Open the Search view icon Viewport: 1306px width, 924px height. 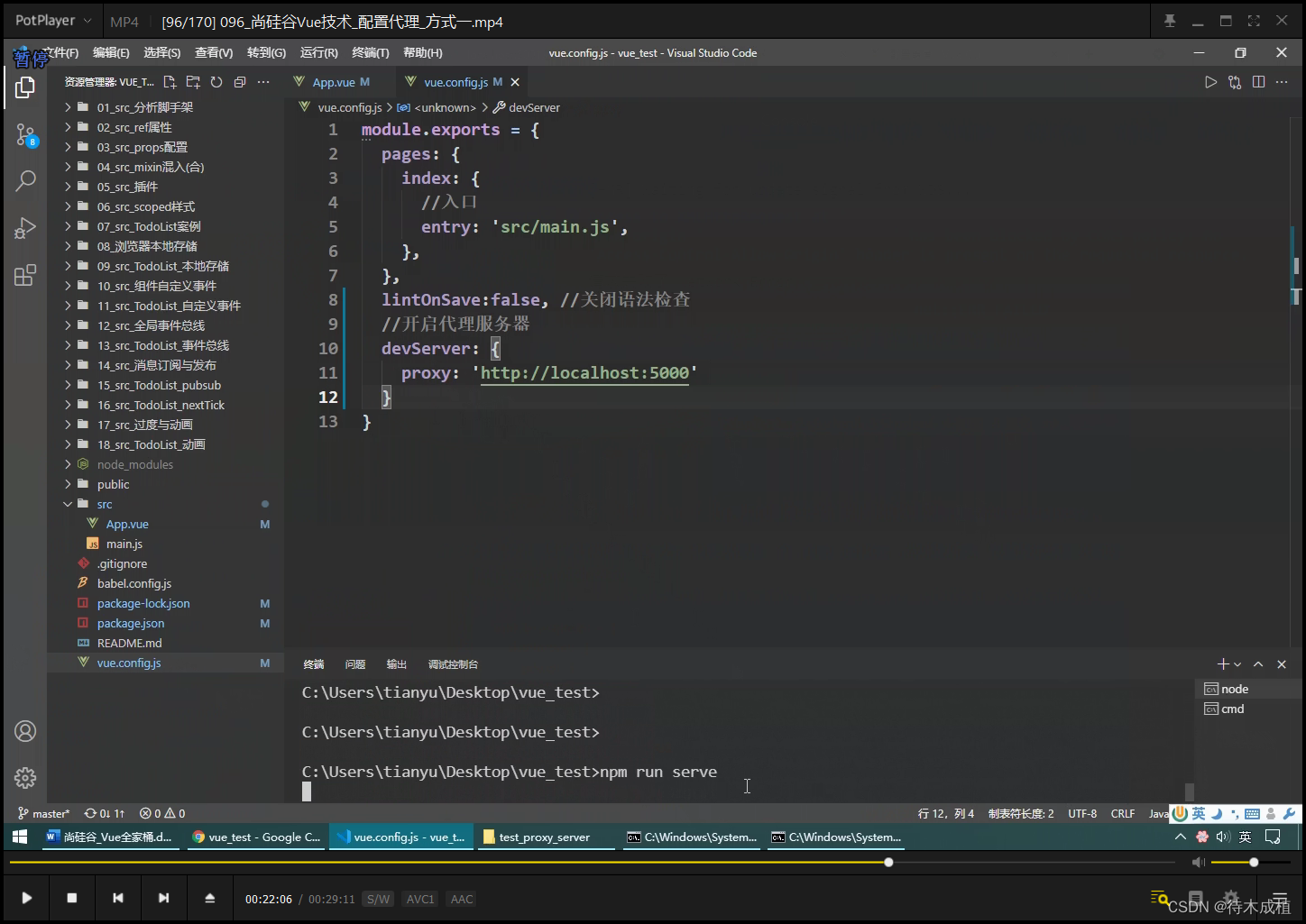(25, 181)
